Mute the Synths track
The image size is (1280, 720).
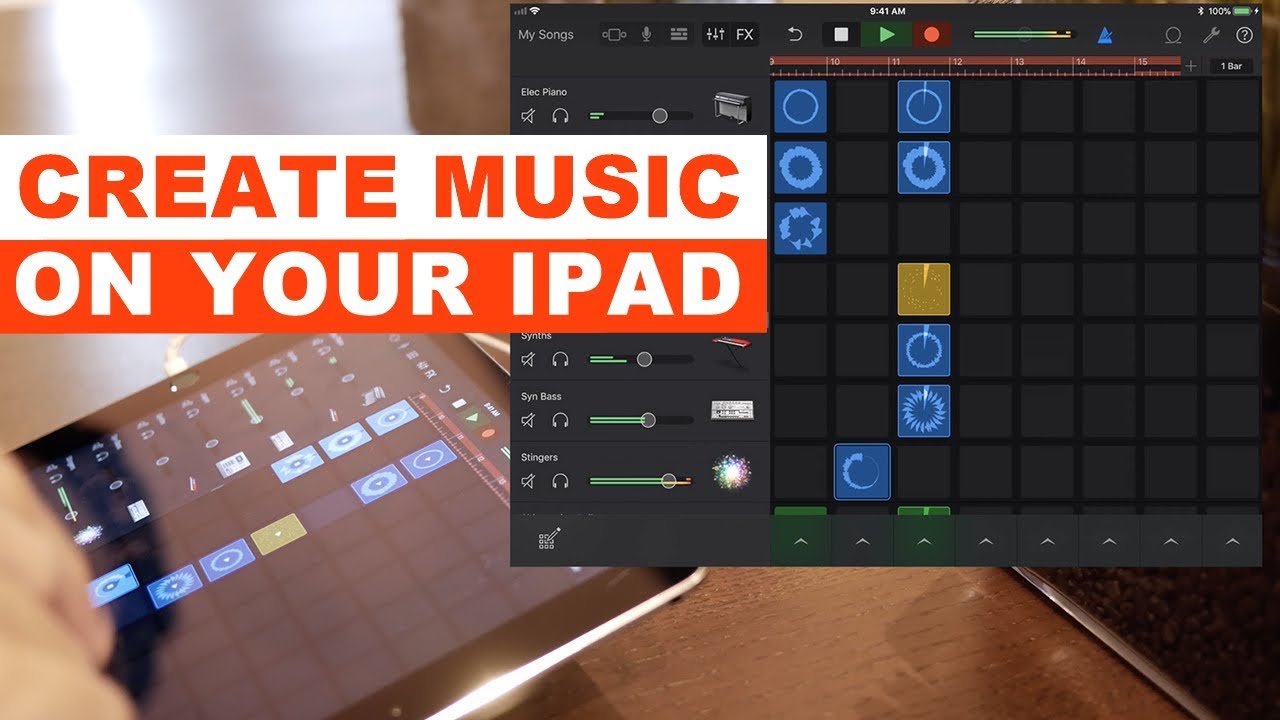point(528,359)
